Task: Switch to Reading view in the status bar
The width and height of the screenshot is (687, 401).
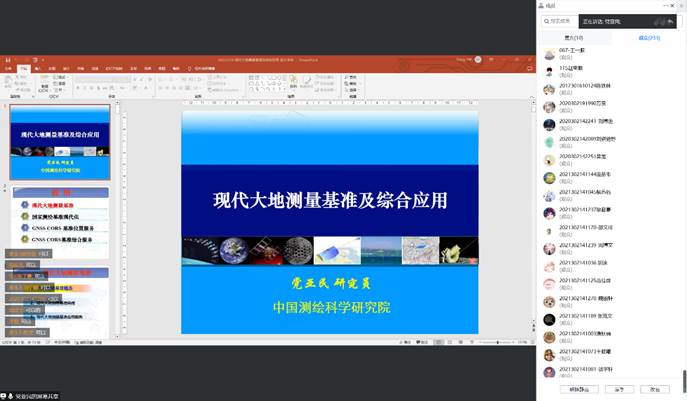Action: click(x=460, y=342)
